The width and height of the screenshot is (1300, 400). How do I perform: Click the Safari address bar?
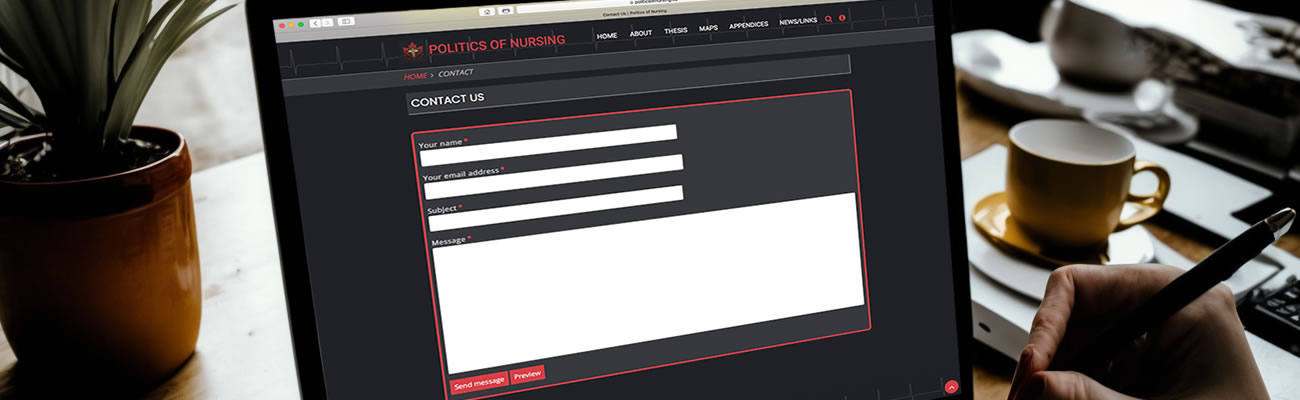640,4
